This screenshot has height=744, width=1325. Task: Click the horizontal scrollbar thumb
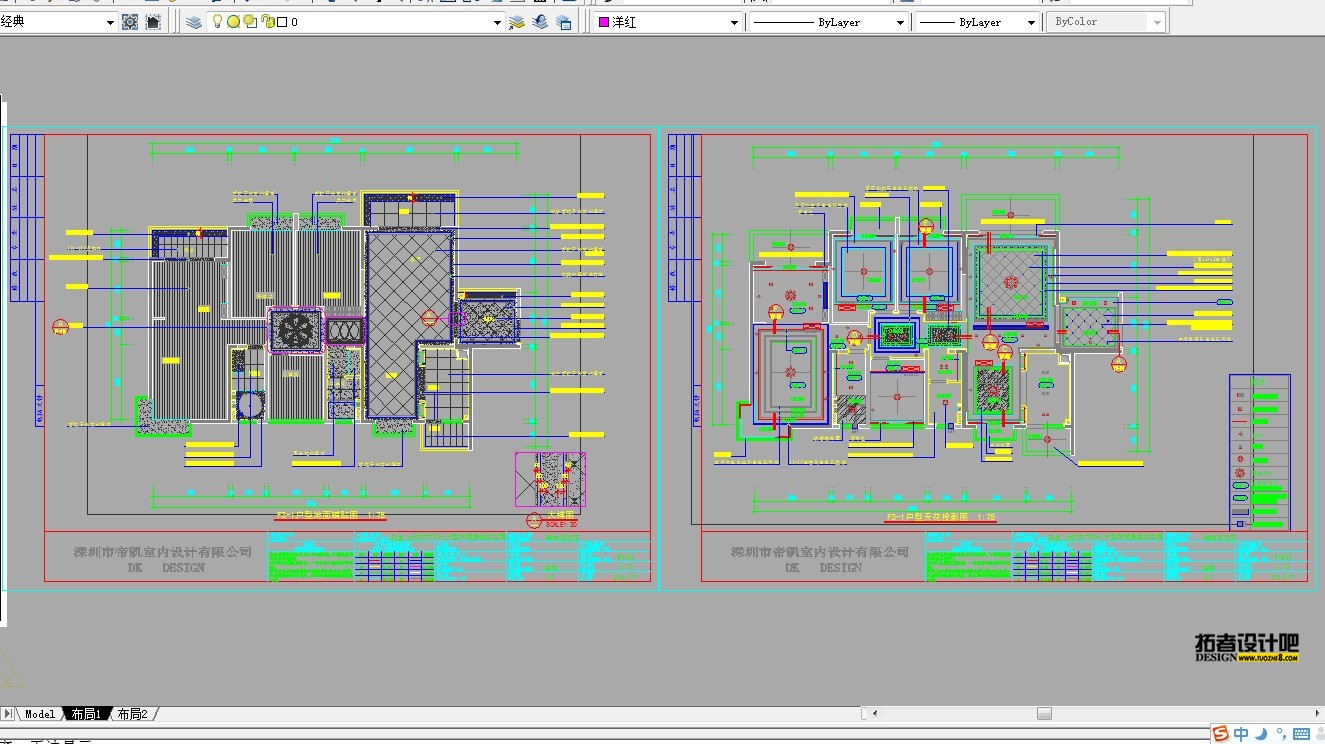click(1044, 714)
